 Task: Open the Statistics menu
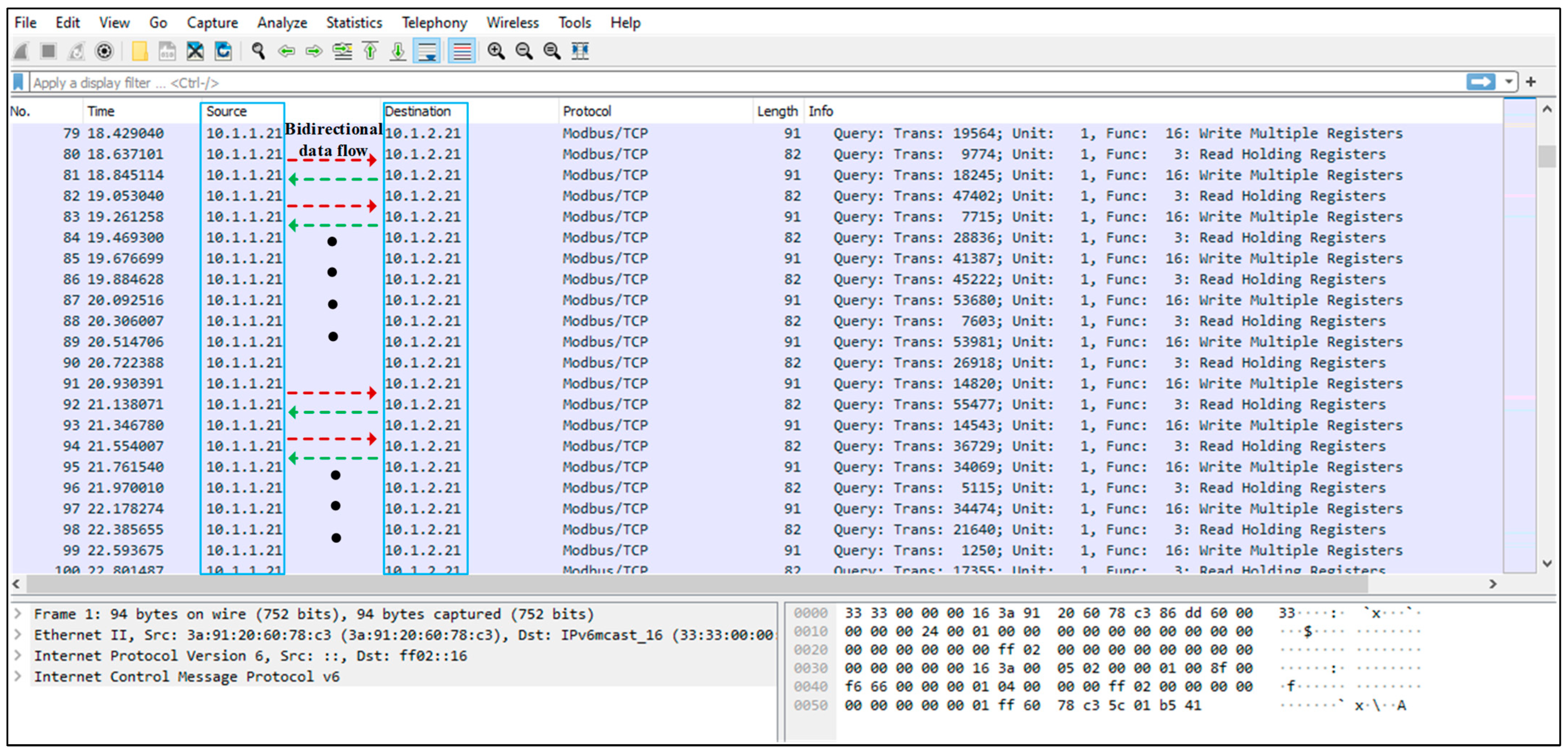point(354,22)
